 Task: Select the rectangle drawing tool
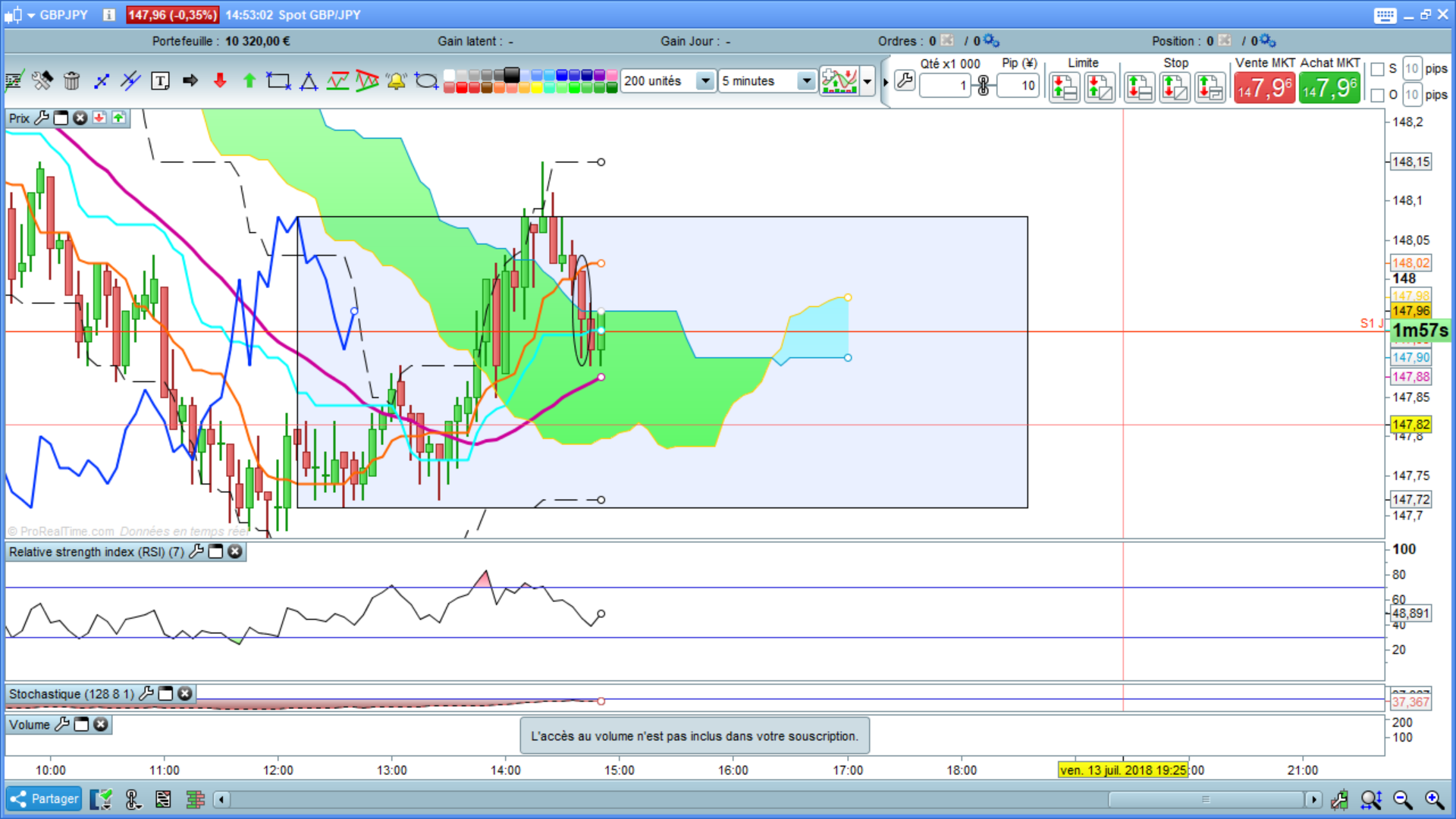click(278, 80)
